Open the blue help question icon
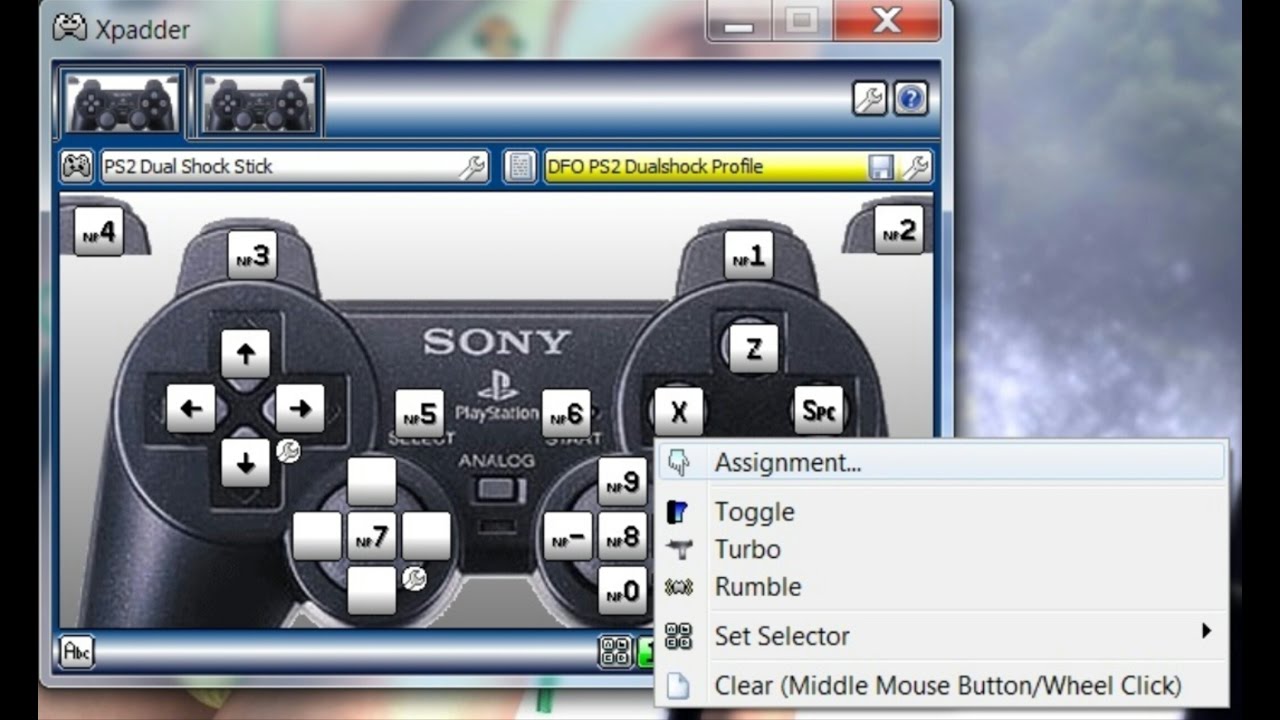1280x720 pixels. pyautogui.click(x=910, y=99)
